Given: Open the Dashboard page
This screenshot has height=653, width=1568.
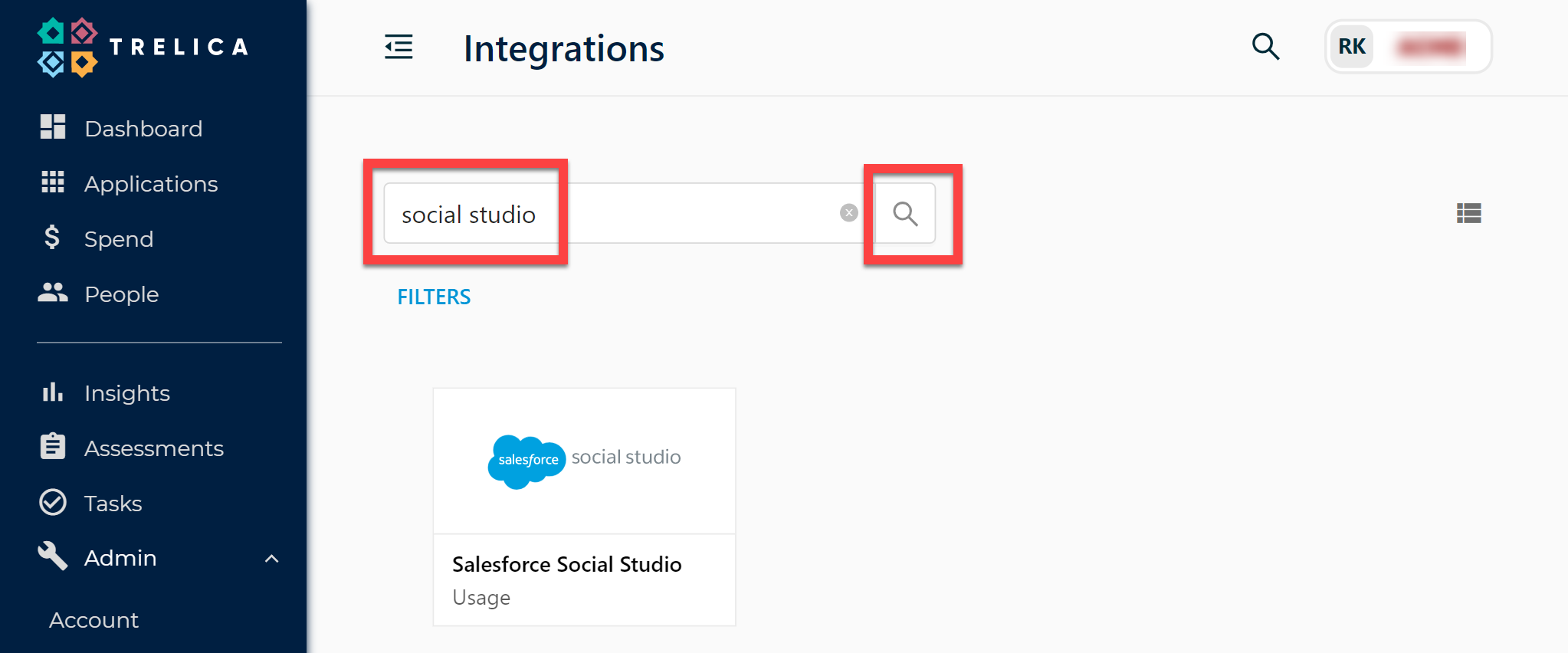Looking at the screenshot, I should 143,128.
